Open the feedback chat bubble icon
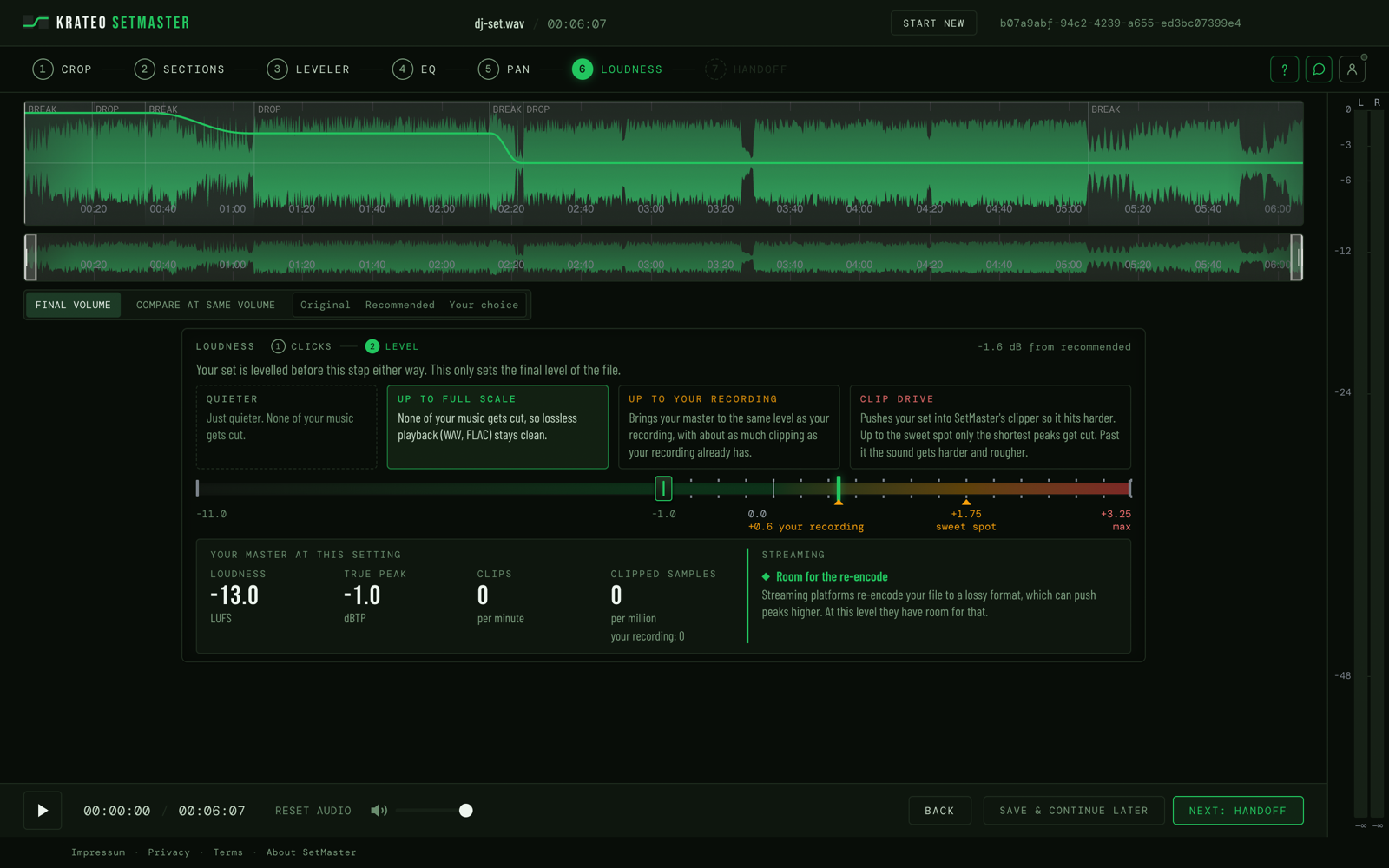 point(1318,69)
